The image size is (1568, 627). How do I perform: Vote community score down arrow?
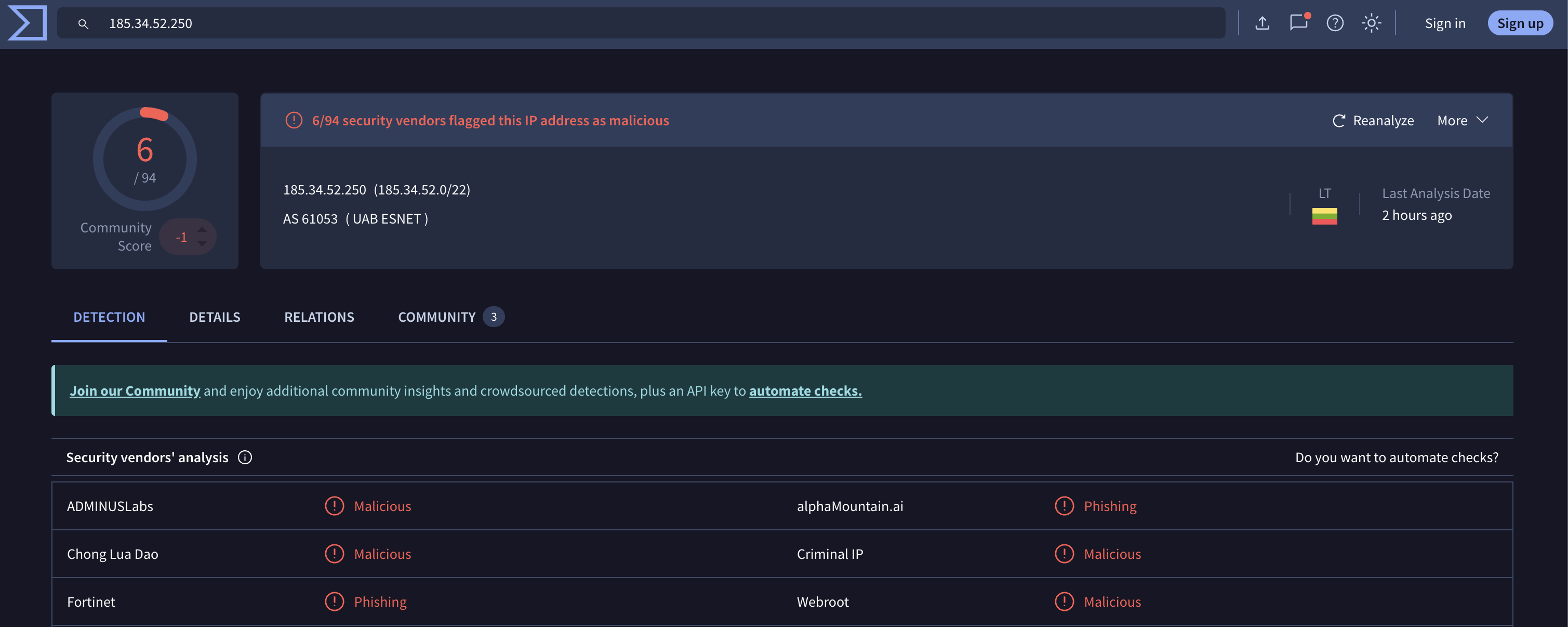202,244
